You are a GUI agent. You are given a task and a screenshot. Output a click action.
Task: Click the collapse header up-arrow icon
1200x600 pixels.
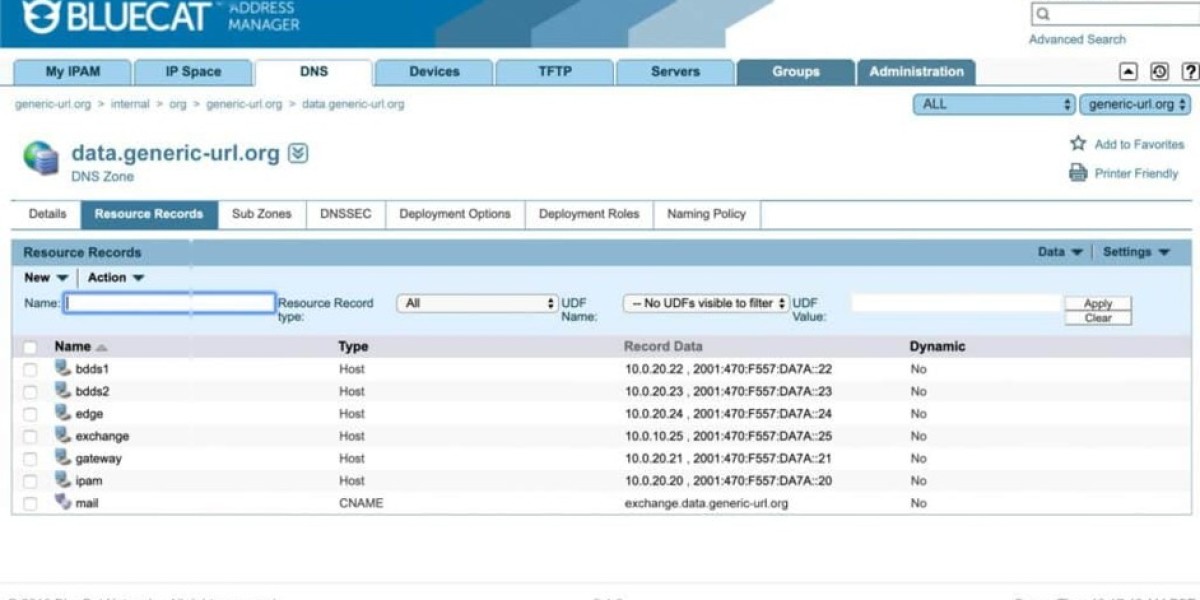pos(1128,72)
